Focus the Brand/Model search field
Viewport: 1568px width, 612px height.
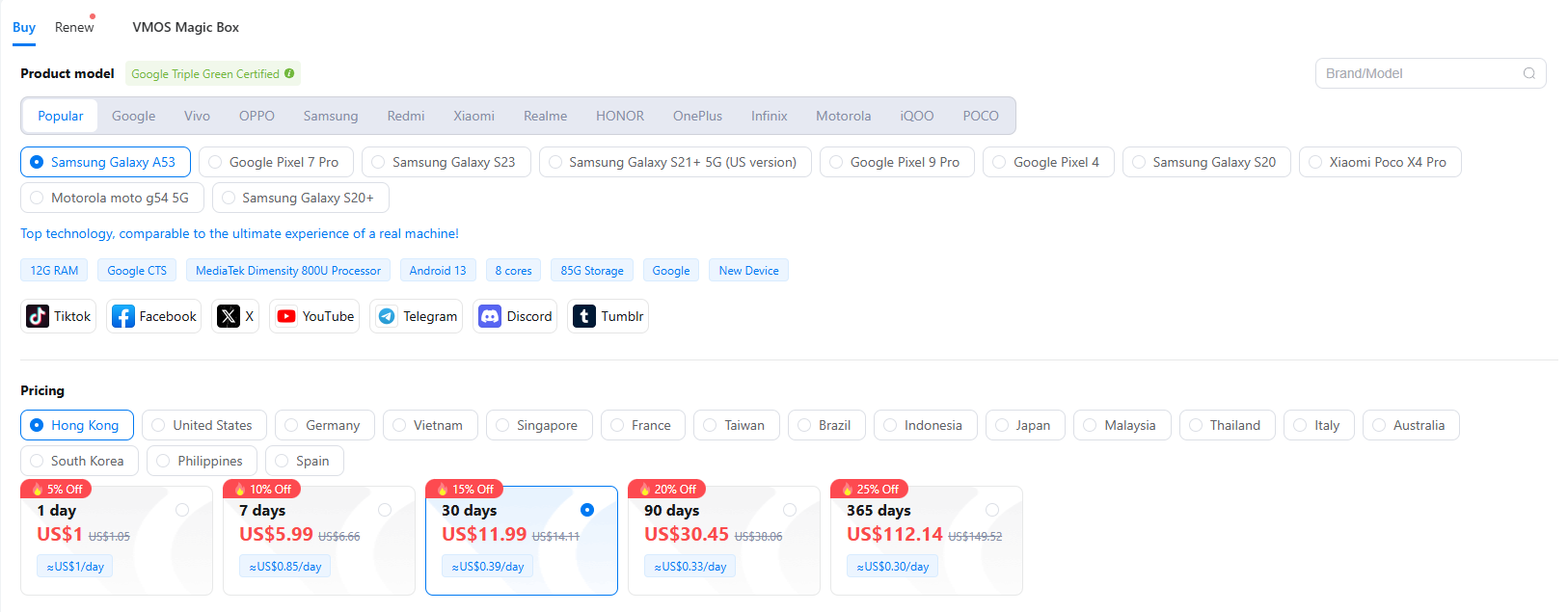[1430, 73]
